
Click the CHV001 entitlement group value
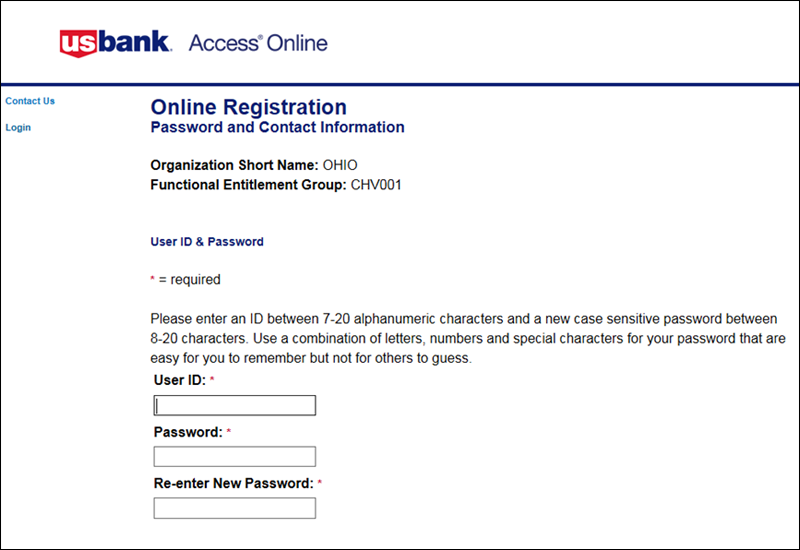click(x=376, y=185)
